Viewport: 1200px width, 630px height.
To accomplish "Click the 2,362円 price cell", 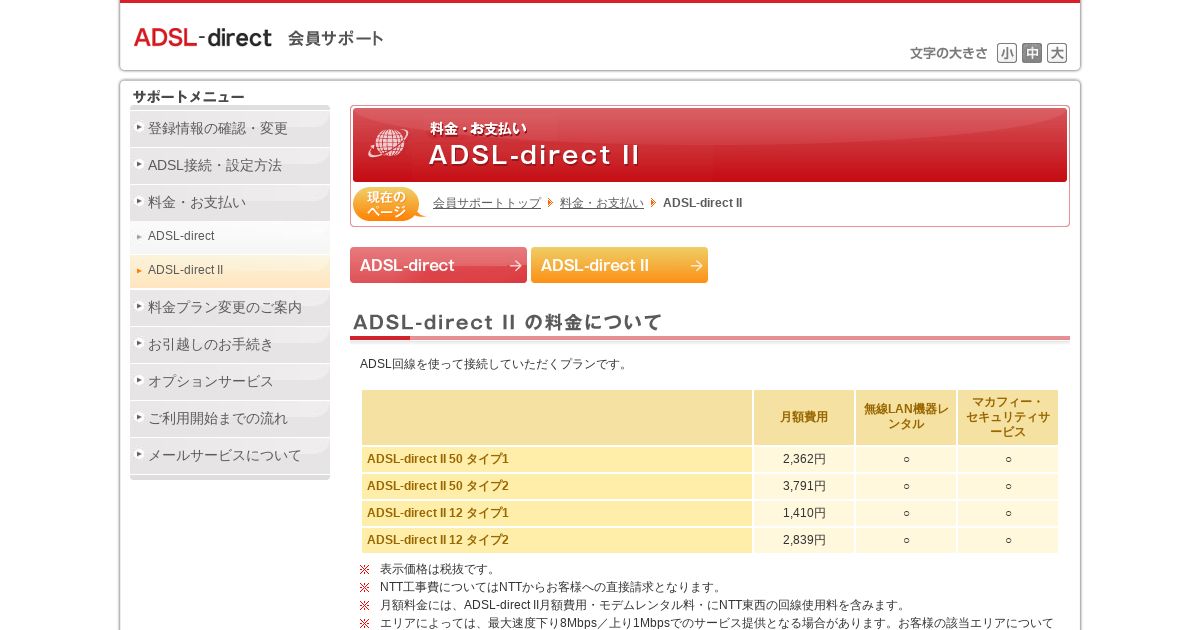I will coord(804,459).
